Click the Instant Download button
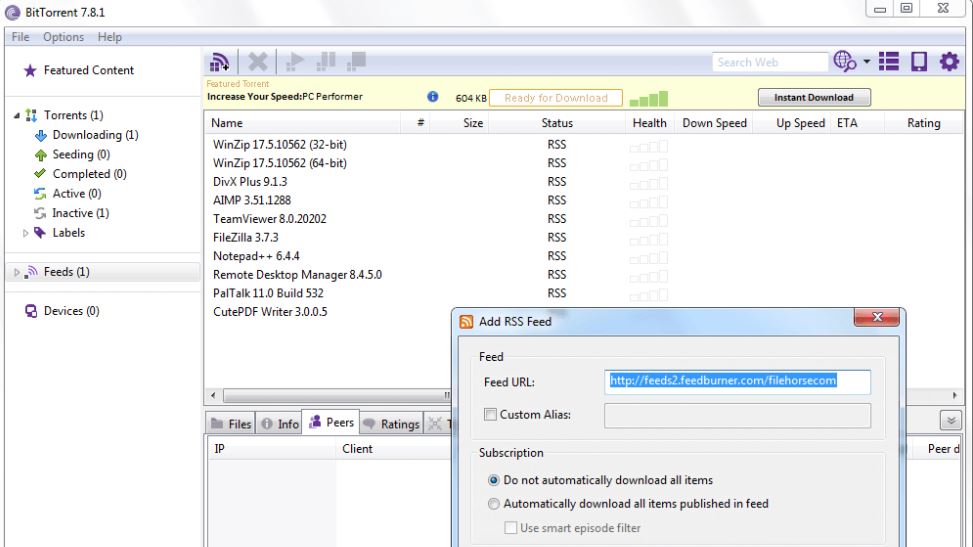 click(x=814, y=98)
